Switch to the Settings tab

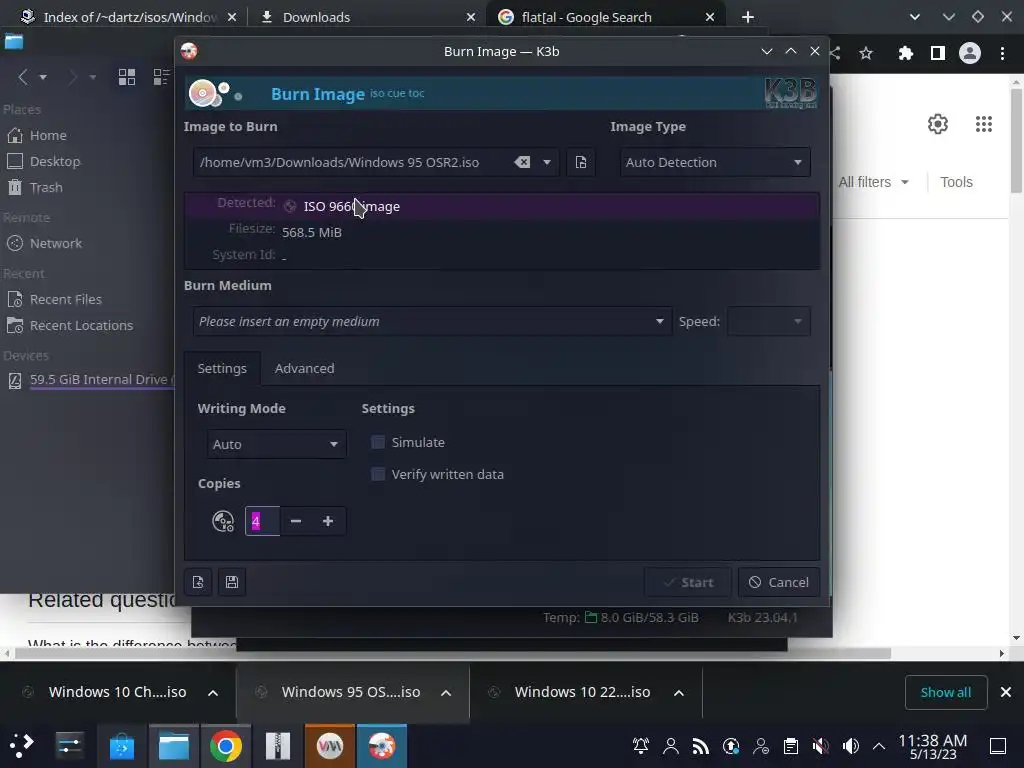222,368
